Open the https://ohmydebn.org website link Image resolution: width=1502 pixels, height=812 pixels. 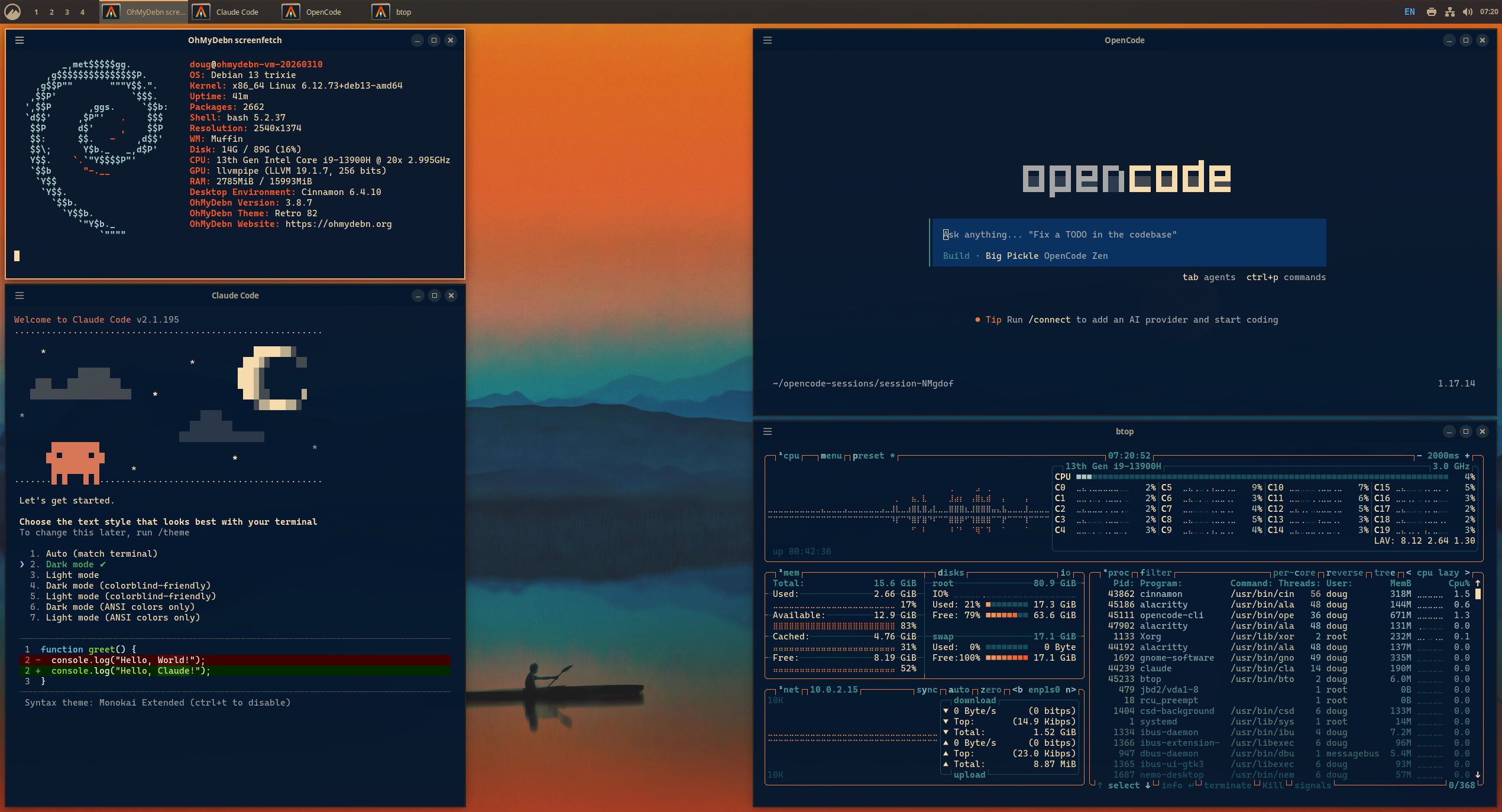click(x=338, y=224)
